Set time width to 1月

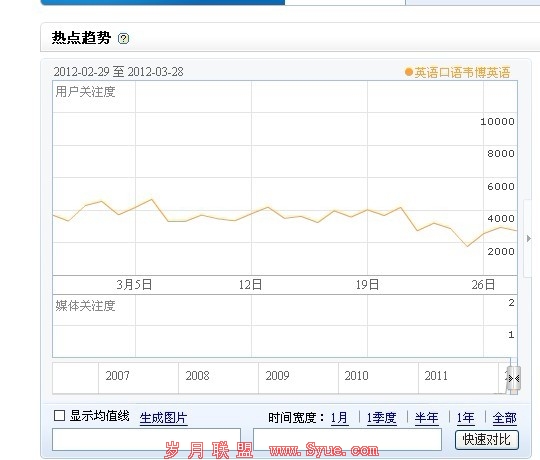(x=339, y=418)
